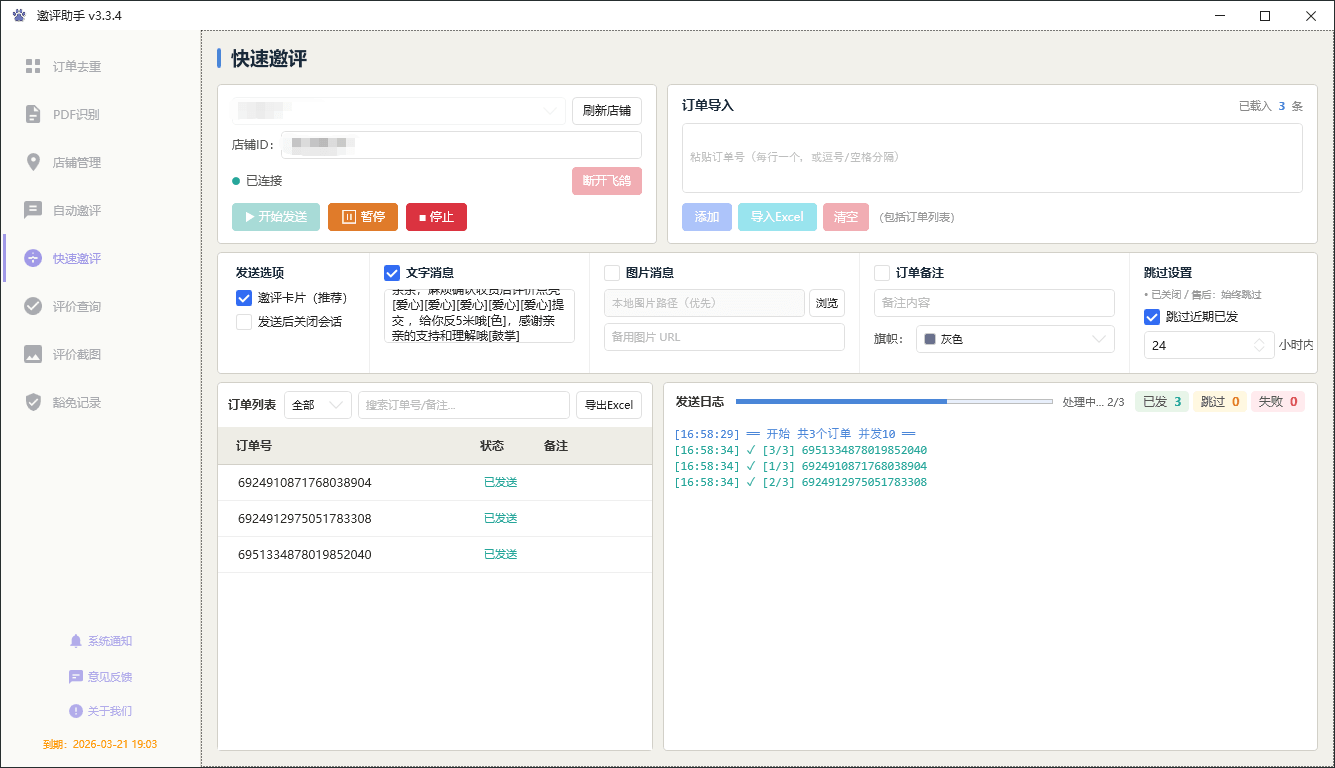1335x768 pixels.
Task: Click the 跳过 0 badge
Action: pos(1220,402)
